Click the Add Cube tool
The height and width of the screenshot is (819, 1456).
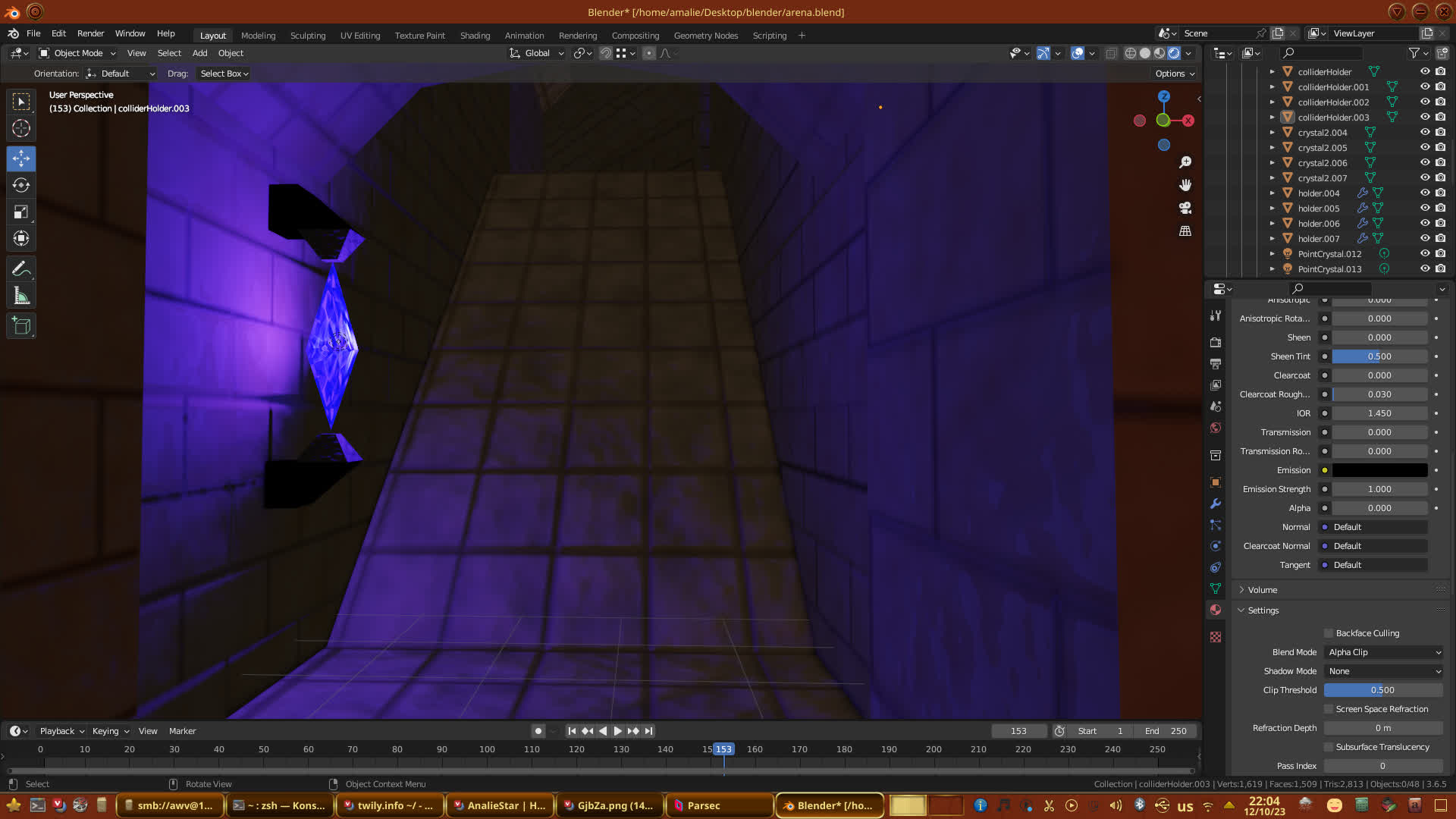[x=21, y=326]
